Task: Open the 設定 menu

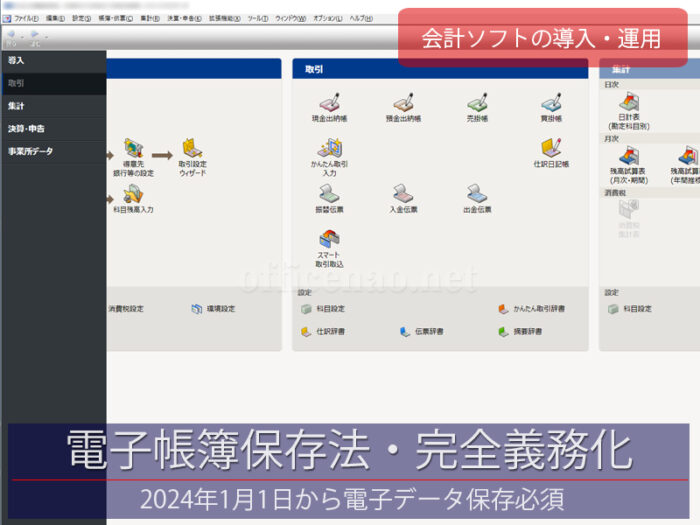Action: (x=81, y=18)
